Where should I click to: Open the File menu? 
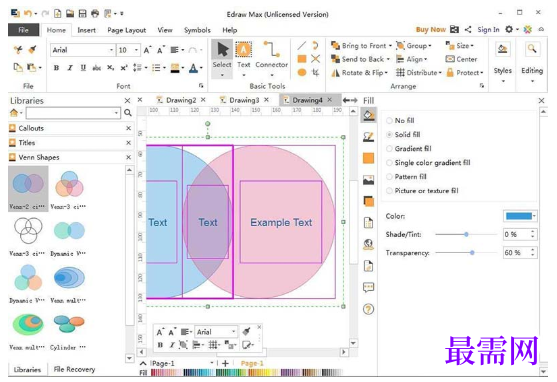[x=23, y=30]
